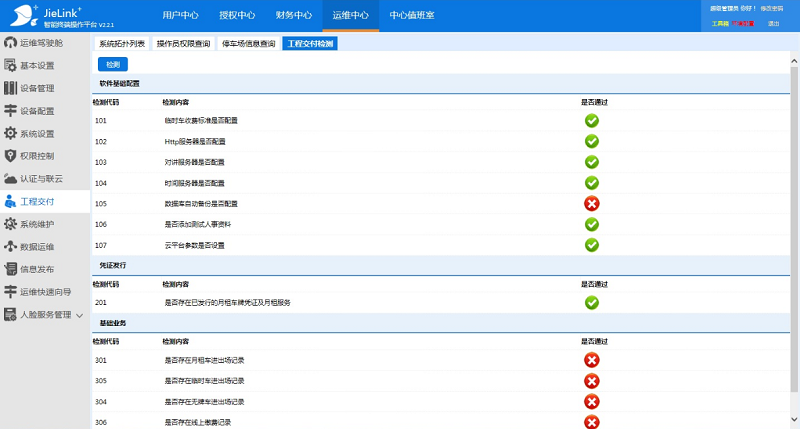Click 退出 to log out

pyautogui.click(x=773, y=23)
